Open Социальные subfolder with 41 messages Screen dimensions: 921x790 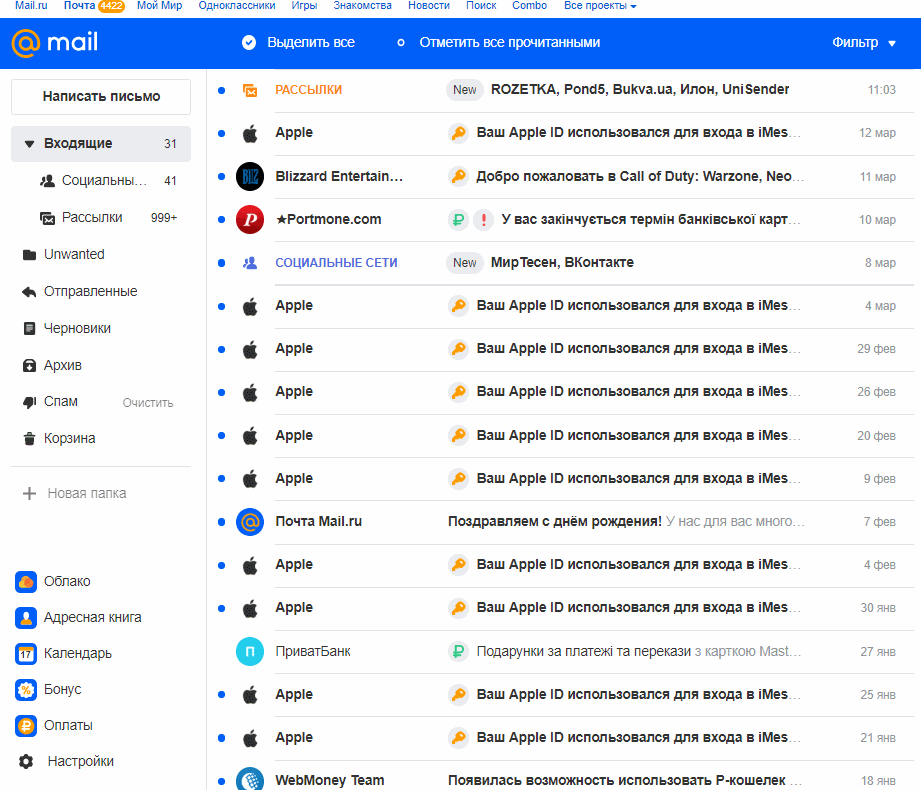tap(101, 181)
